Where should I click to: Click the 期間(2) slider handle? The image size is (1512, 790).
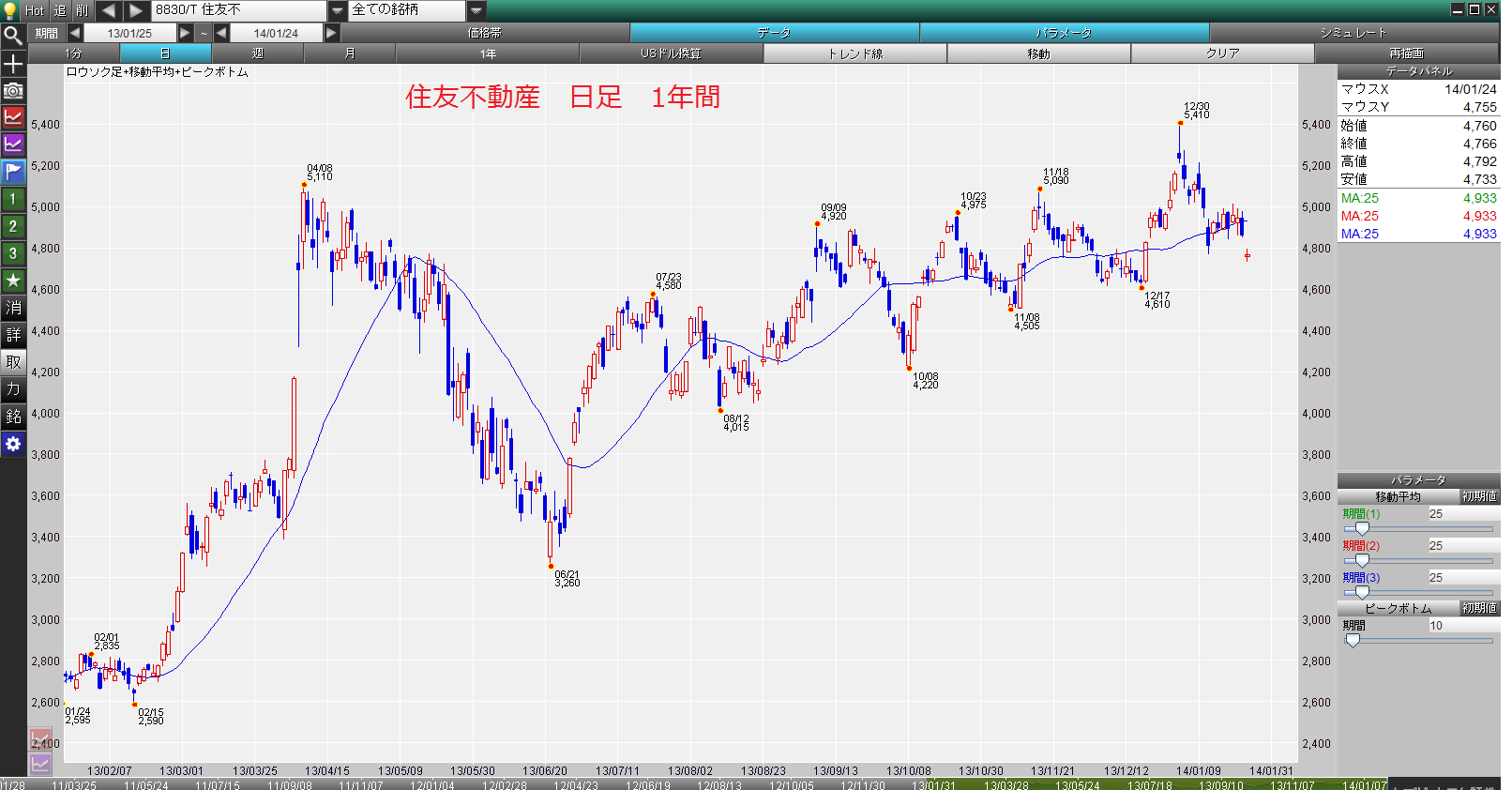pyautogui.click(x=1362, y=561)
